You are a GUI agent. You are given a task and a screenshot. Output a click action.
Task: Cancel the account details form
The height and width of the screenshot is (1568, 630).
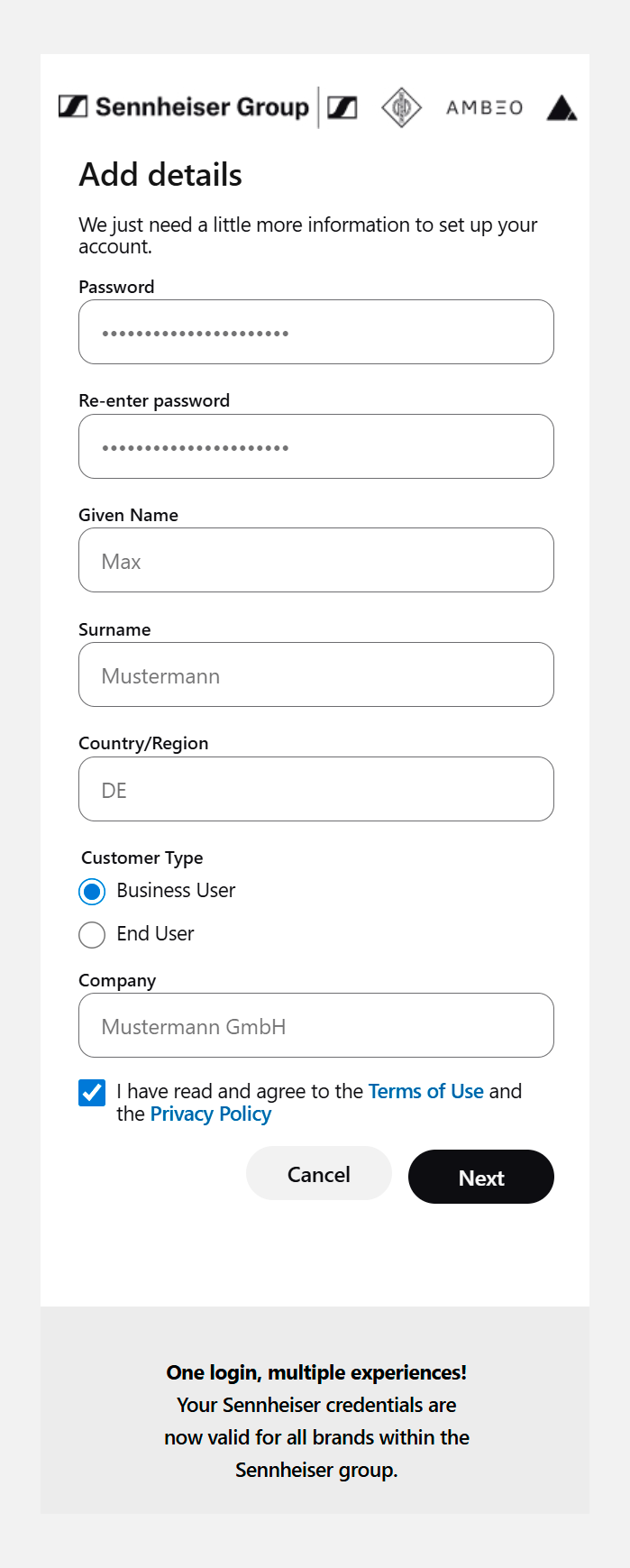pos(319,1174)
